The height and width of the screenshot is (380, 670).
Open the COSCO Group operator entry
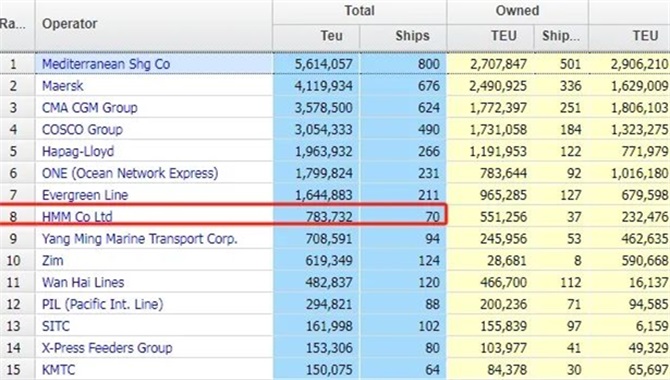coord(82,130)
